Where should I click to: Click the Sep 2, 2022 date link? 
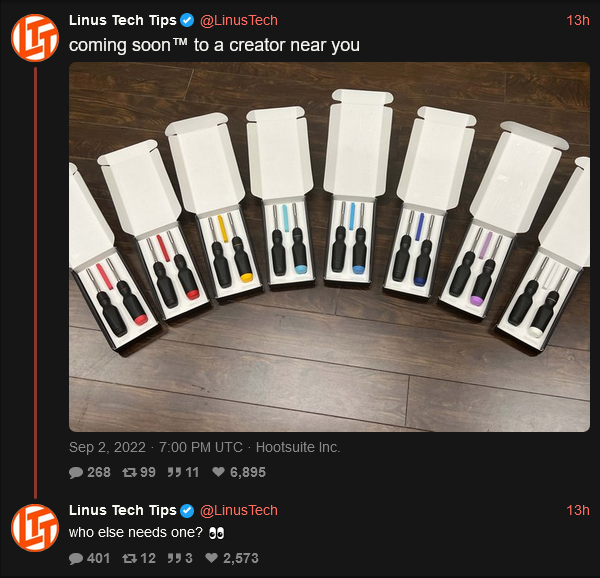pos(107,447)
